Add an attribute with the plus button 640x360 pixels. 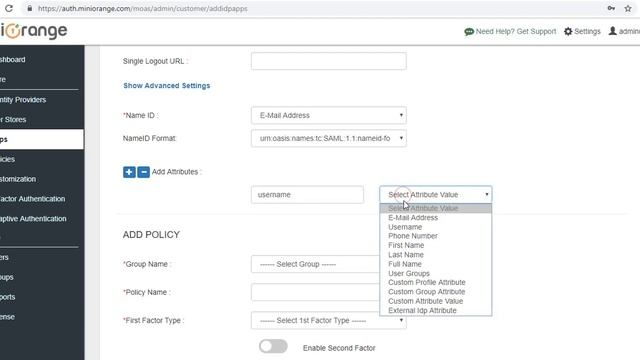pyautogui.click(x=129, y=172)
